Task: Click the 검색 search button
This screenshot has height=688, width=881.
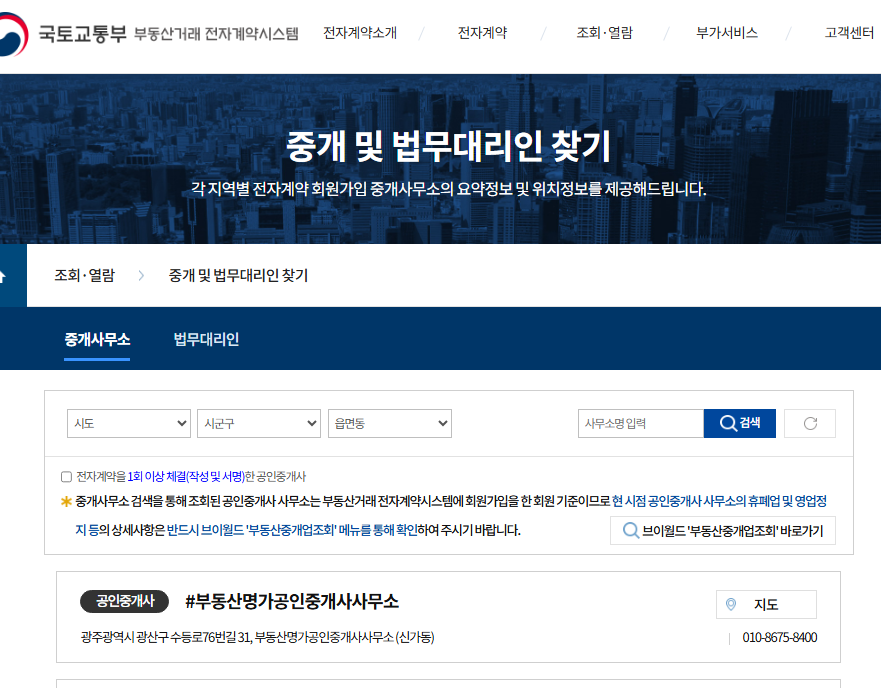Action: point(740,423)
